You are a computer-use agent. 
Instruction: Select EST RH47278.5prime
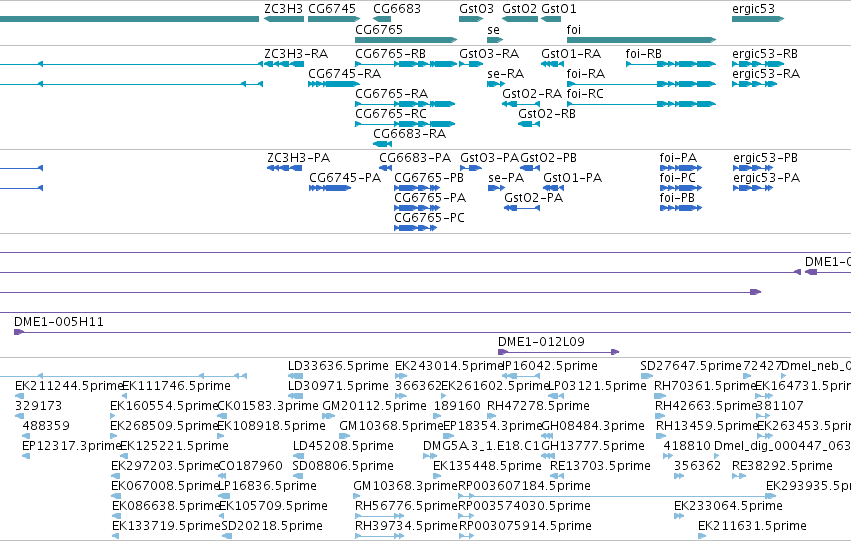pyautogui.click(x=538, y=406)
